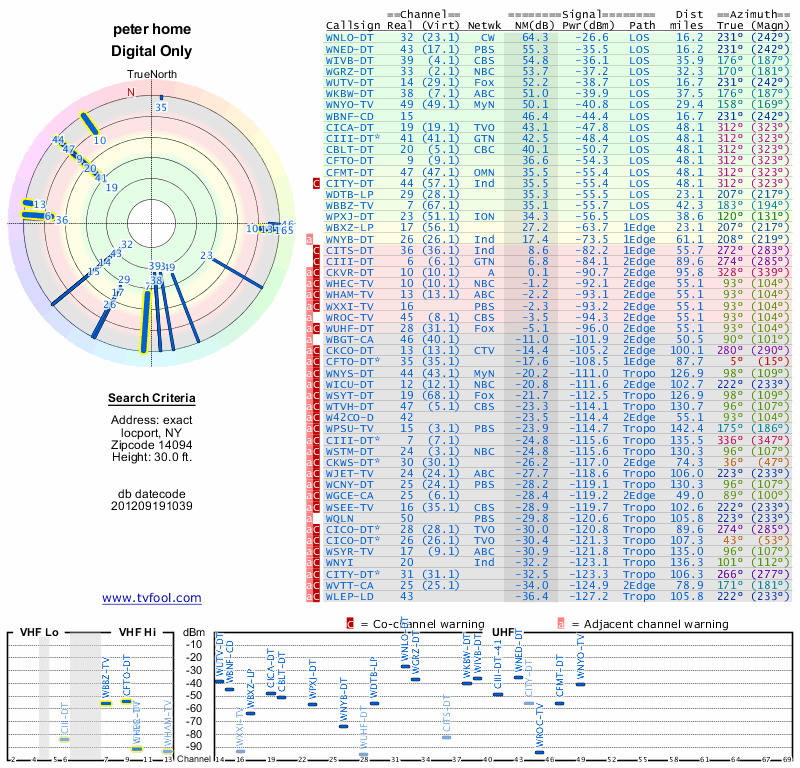The image size is (800, 768).
Task: Click the red co-channel warning legend icon
Action: pyautogui.click(x=350, y=624)
